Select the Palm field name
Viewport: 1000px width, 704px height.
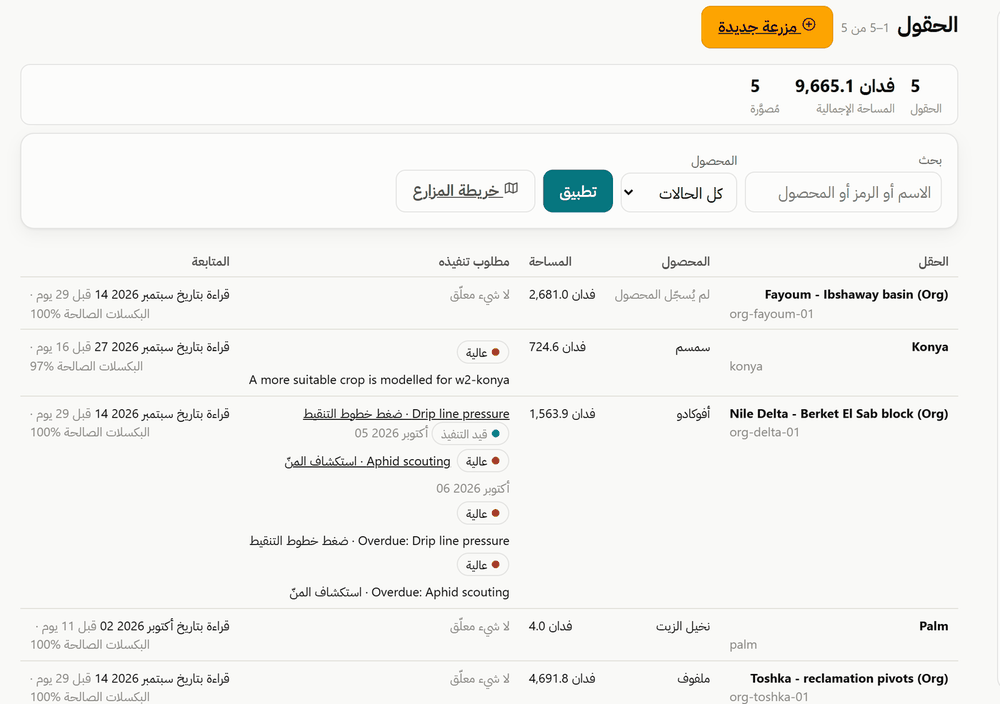[934, 626]
